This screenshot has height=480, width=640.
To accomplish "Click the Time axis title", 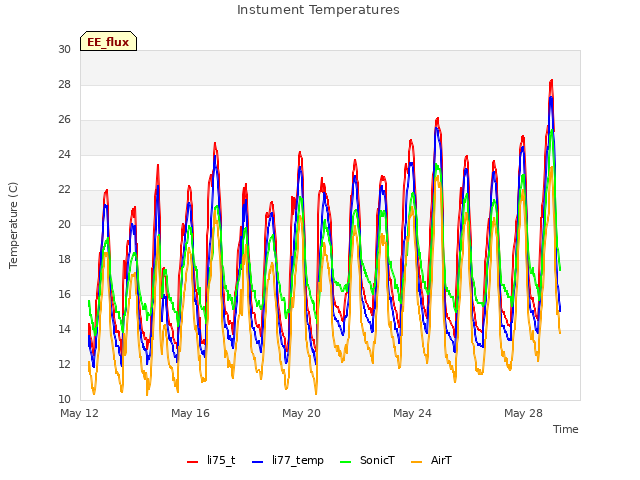I will [x=566, y=429].
